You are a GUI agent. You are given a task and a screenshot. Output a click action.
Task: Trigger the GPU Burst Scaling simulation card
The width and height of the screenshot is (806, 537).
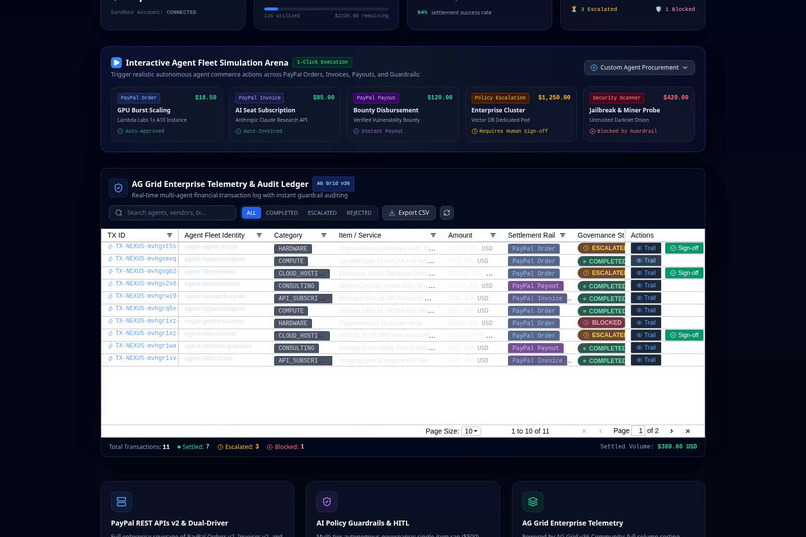(x=167, y=114)
